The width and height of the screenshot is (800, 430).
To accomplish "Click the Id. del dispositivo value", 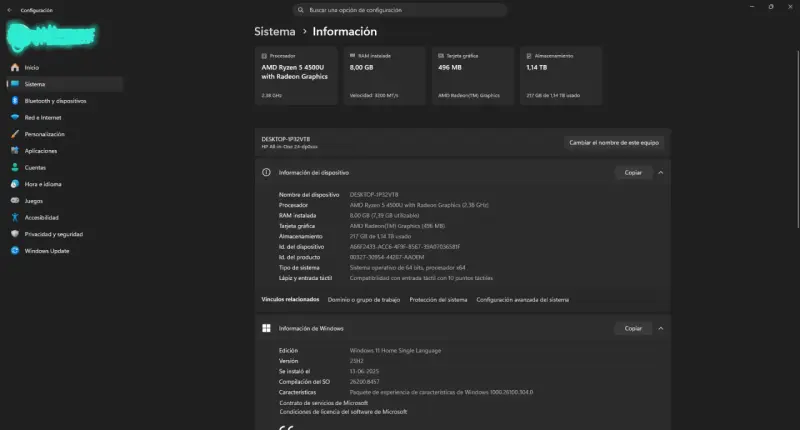I will pyautogui.click(x=405, y=247).
